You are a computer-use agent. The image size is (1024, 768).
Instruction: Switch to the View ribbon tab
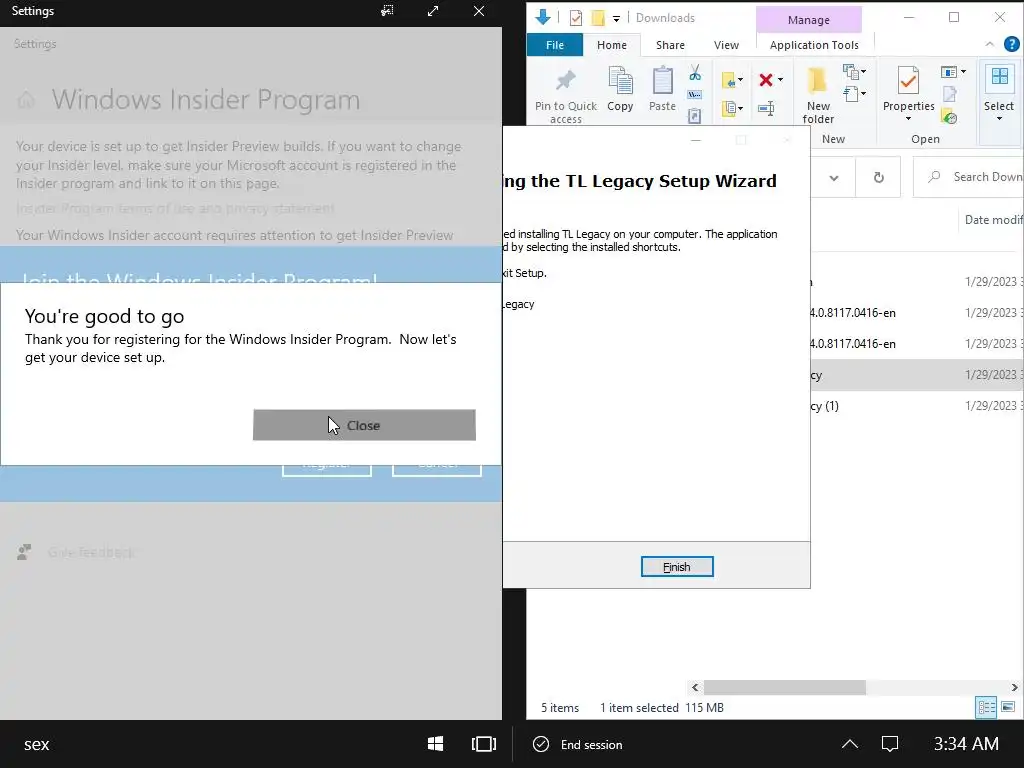point(726,45)
